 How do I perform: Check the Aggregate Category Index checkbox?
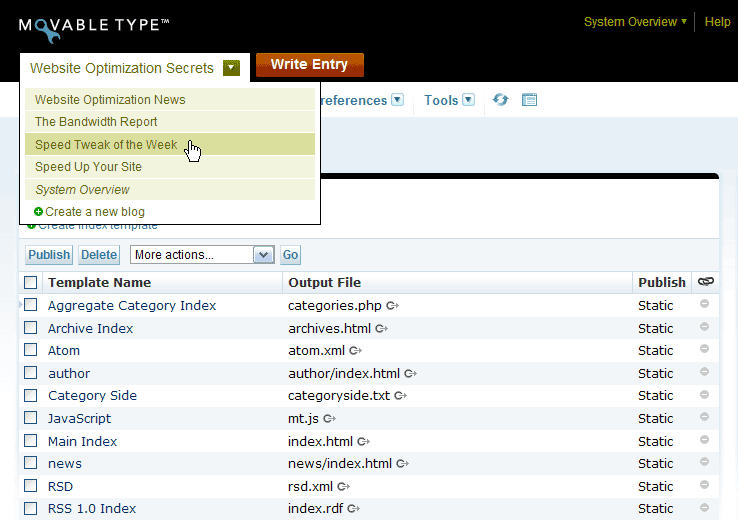coord(31,305)
